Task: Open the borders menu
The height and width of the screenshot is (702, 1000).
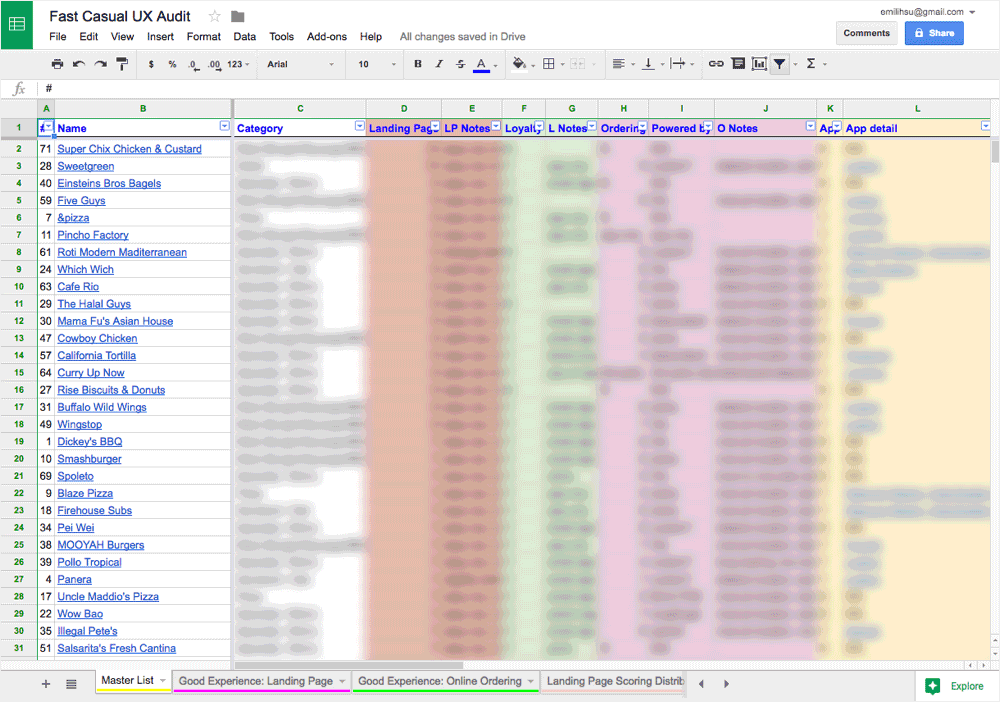Action: coord(548,64)
